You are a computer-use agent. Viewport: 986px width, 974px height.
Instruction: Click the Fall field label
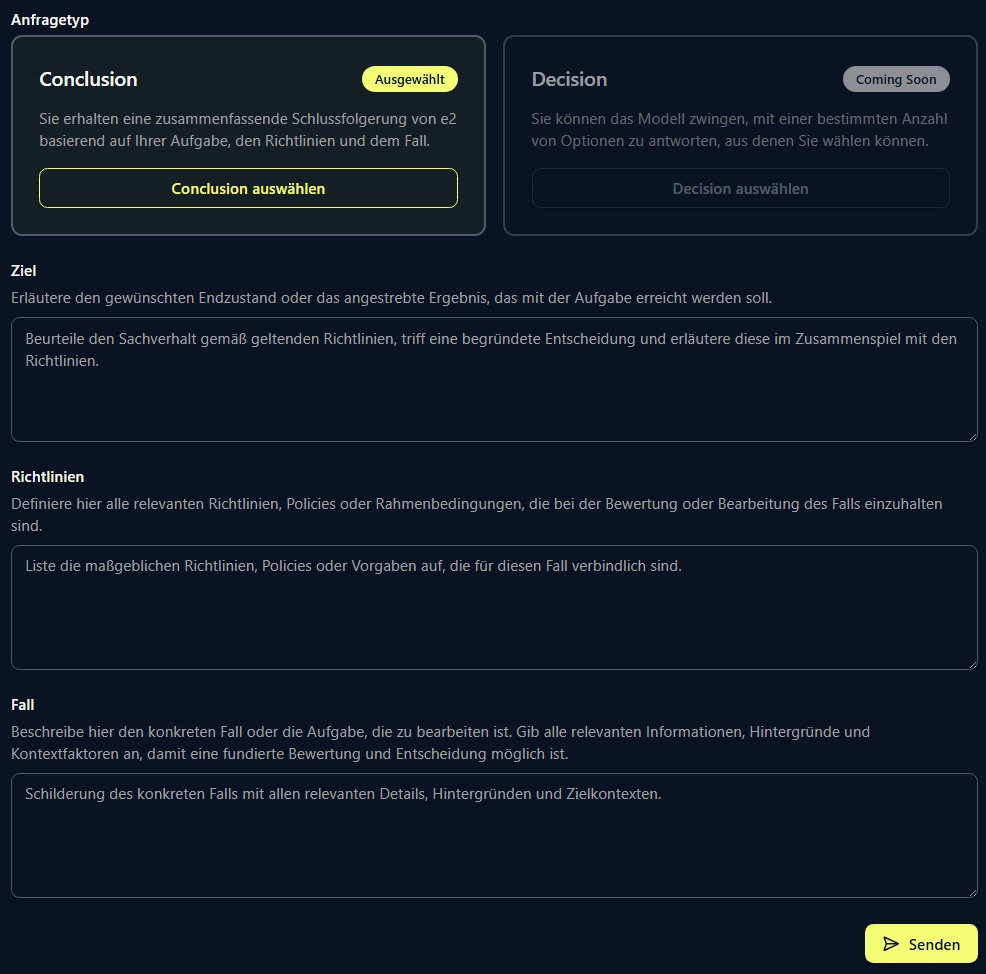pyautogui.click(x=22, y=705)
